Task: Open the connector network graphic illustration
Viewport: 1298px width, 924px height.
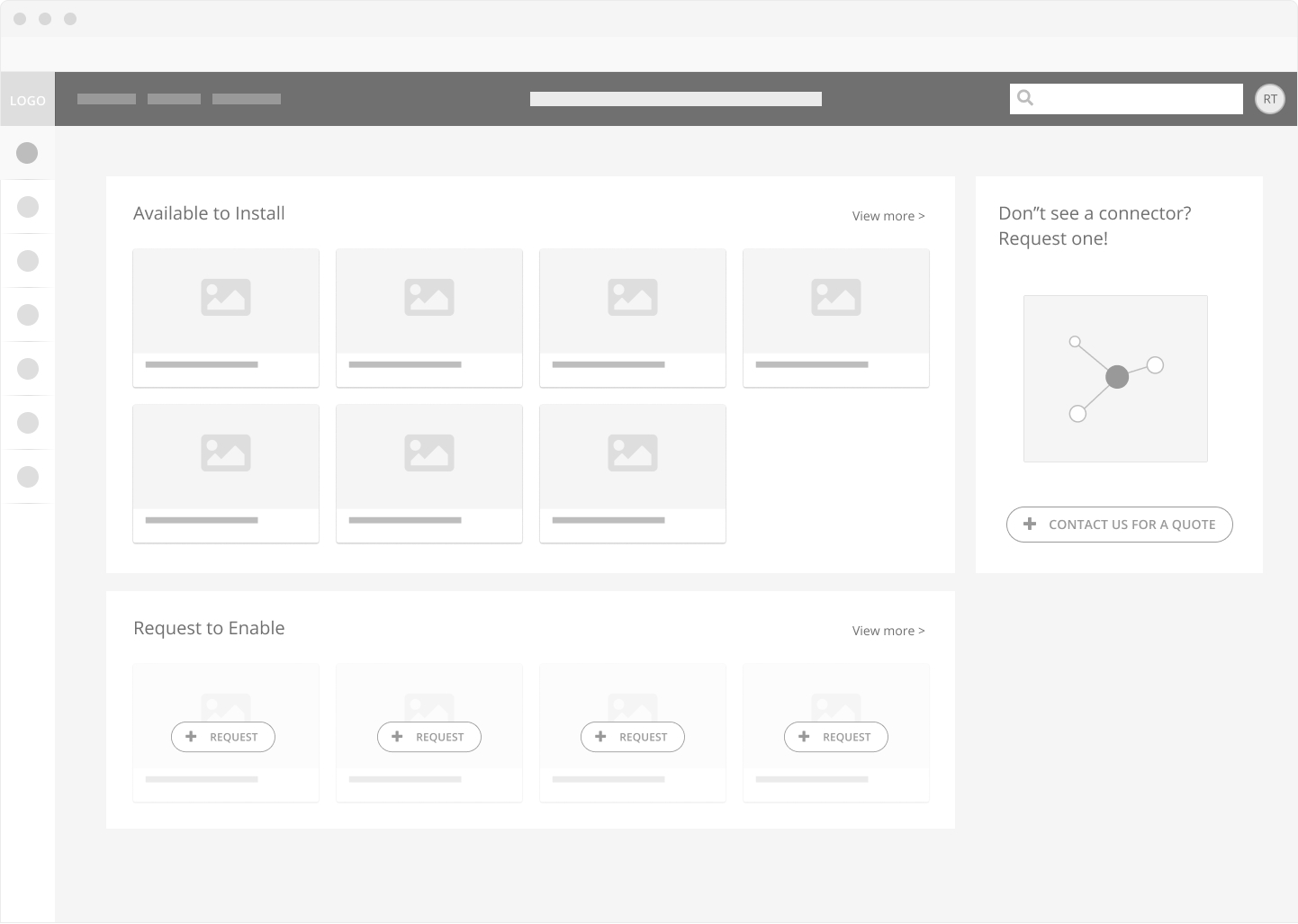Action: [1115, 378]
